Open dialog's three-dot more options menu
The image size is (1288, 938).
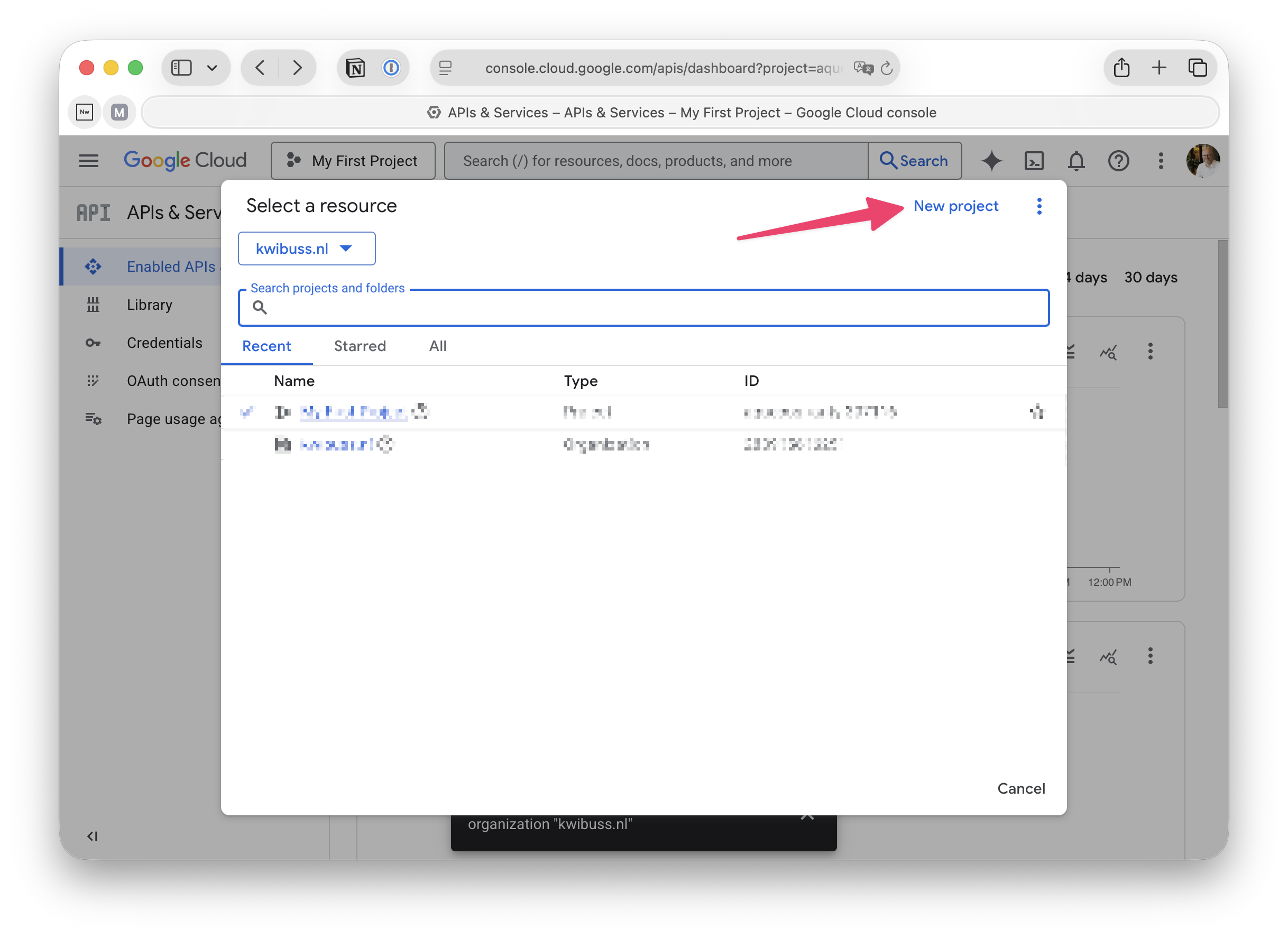pyautogui.click(x=1039, y=206)
